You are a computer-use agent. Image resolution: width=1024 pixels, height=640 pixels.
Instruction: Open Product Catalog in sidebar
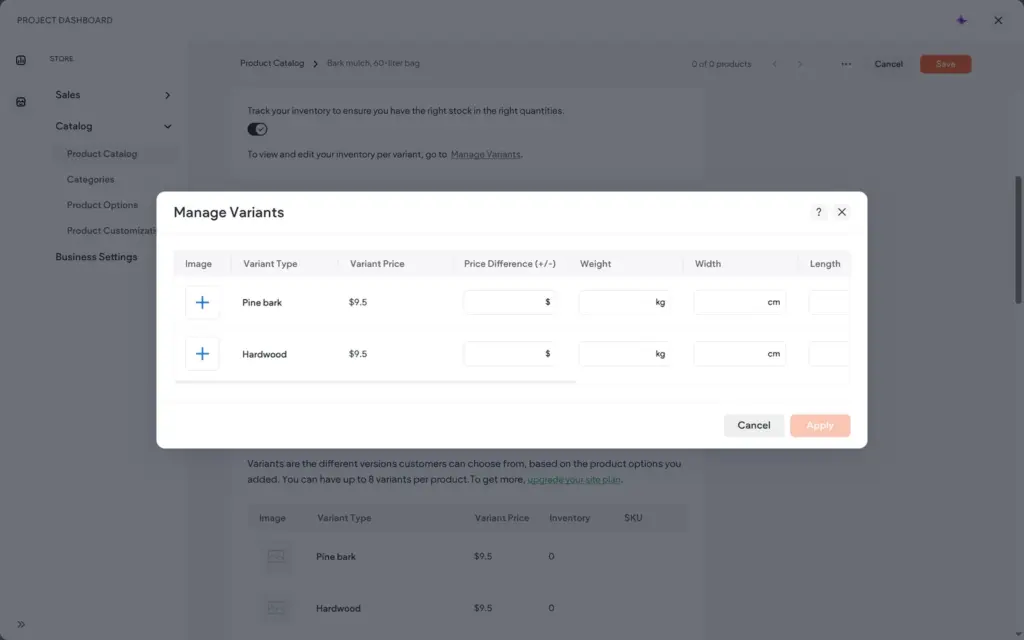[102, 154]
